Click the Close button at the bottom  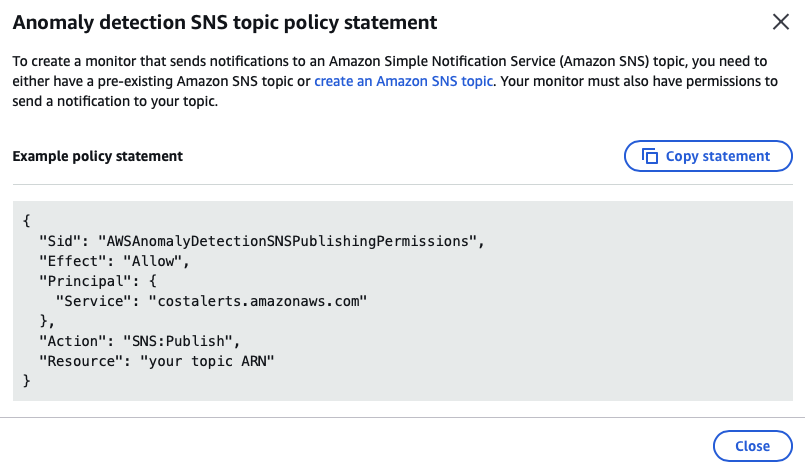tap(752, 446)
